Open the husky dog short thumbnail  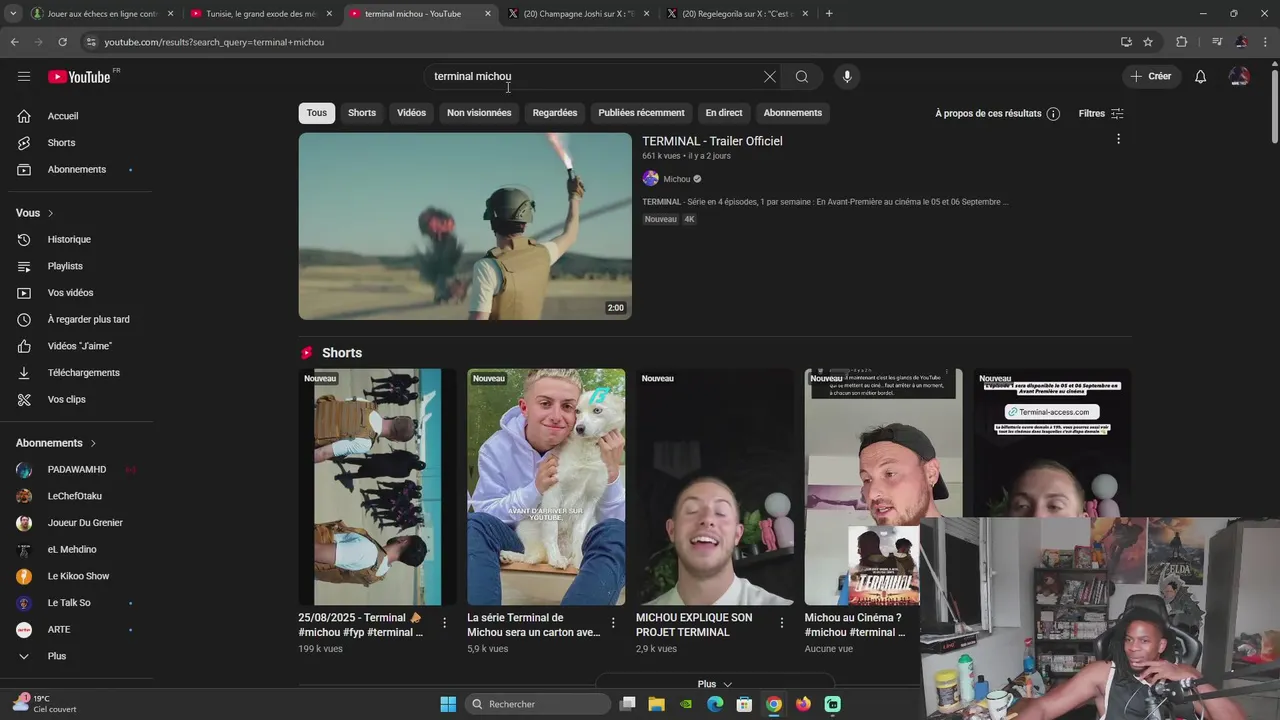pyautogui.click(x=546, y=487)
